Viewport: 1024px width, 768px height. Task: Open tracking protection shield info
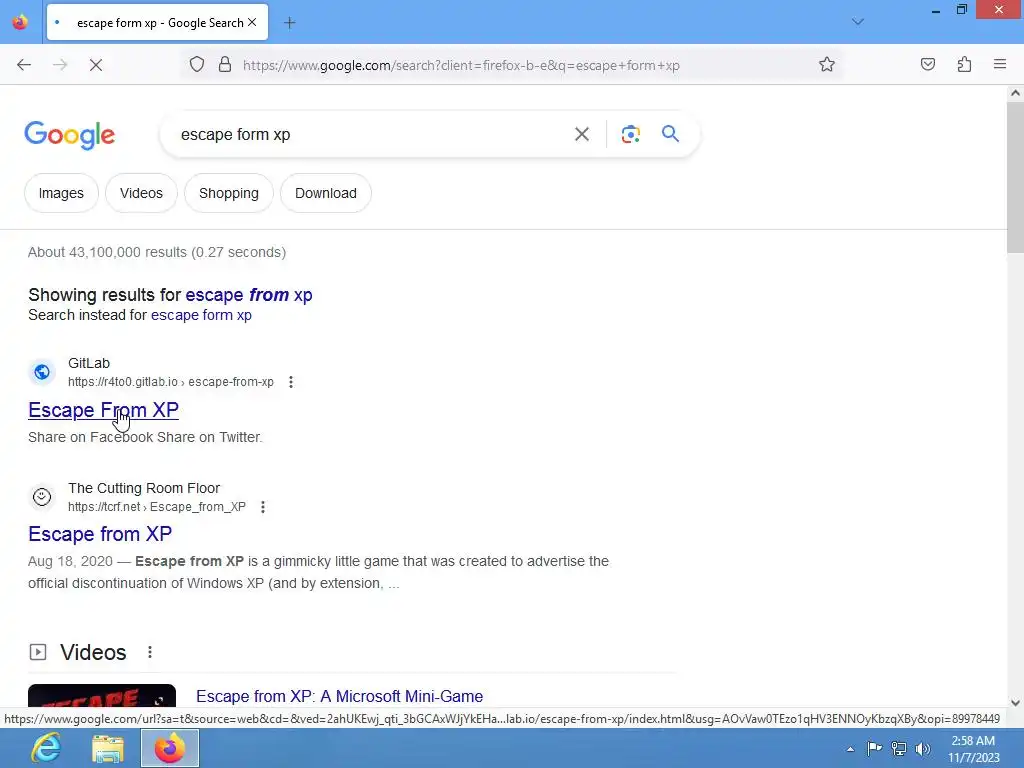click(x=197, y=64)
